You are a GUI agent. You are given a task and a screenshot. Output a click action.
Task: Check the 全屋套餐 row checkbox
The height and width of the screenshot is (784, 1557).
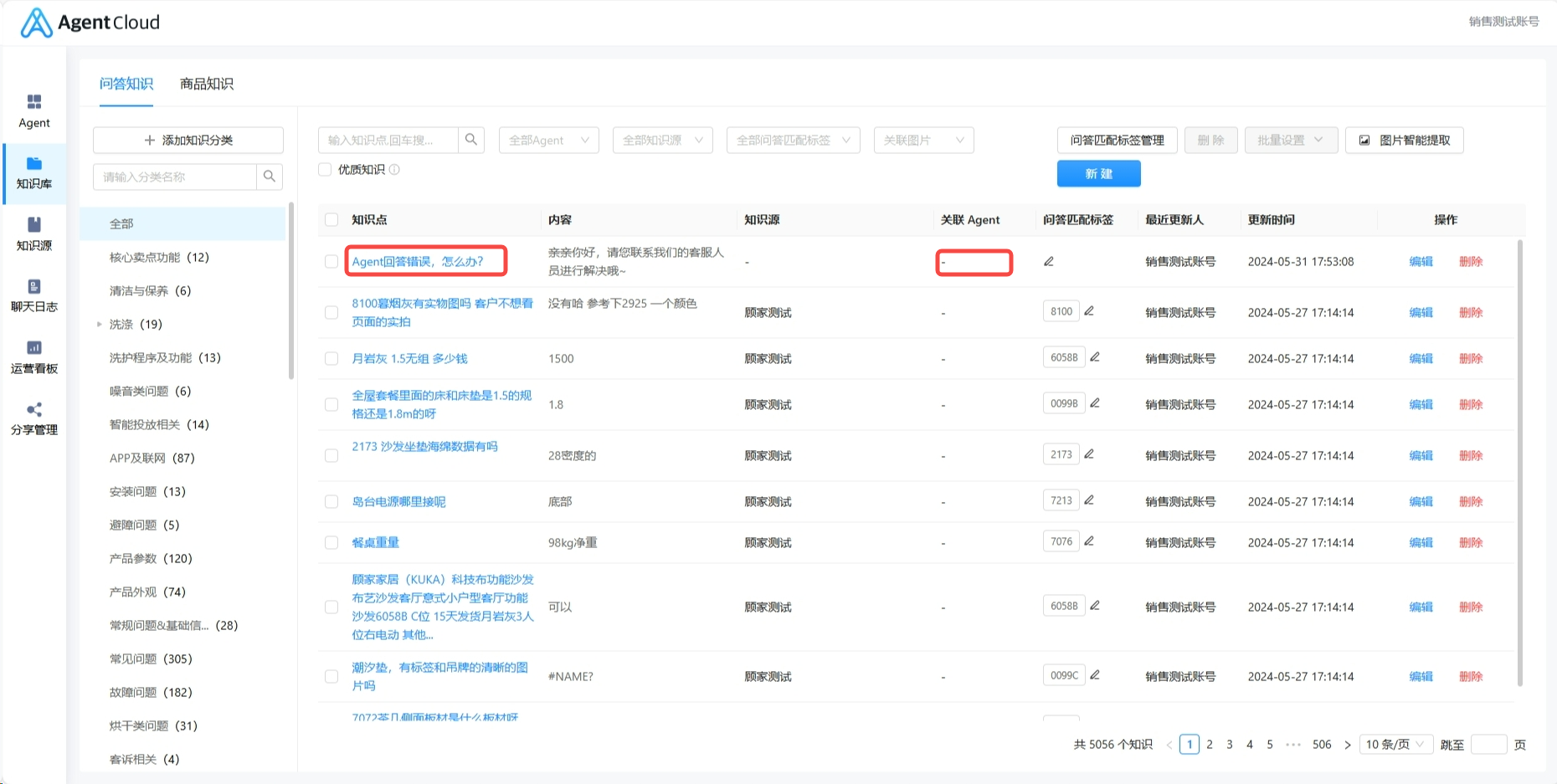tap(331, 405)
